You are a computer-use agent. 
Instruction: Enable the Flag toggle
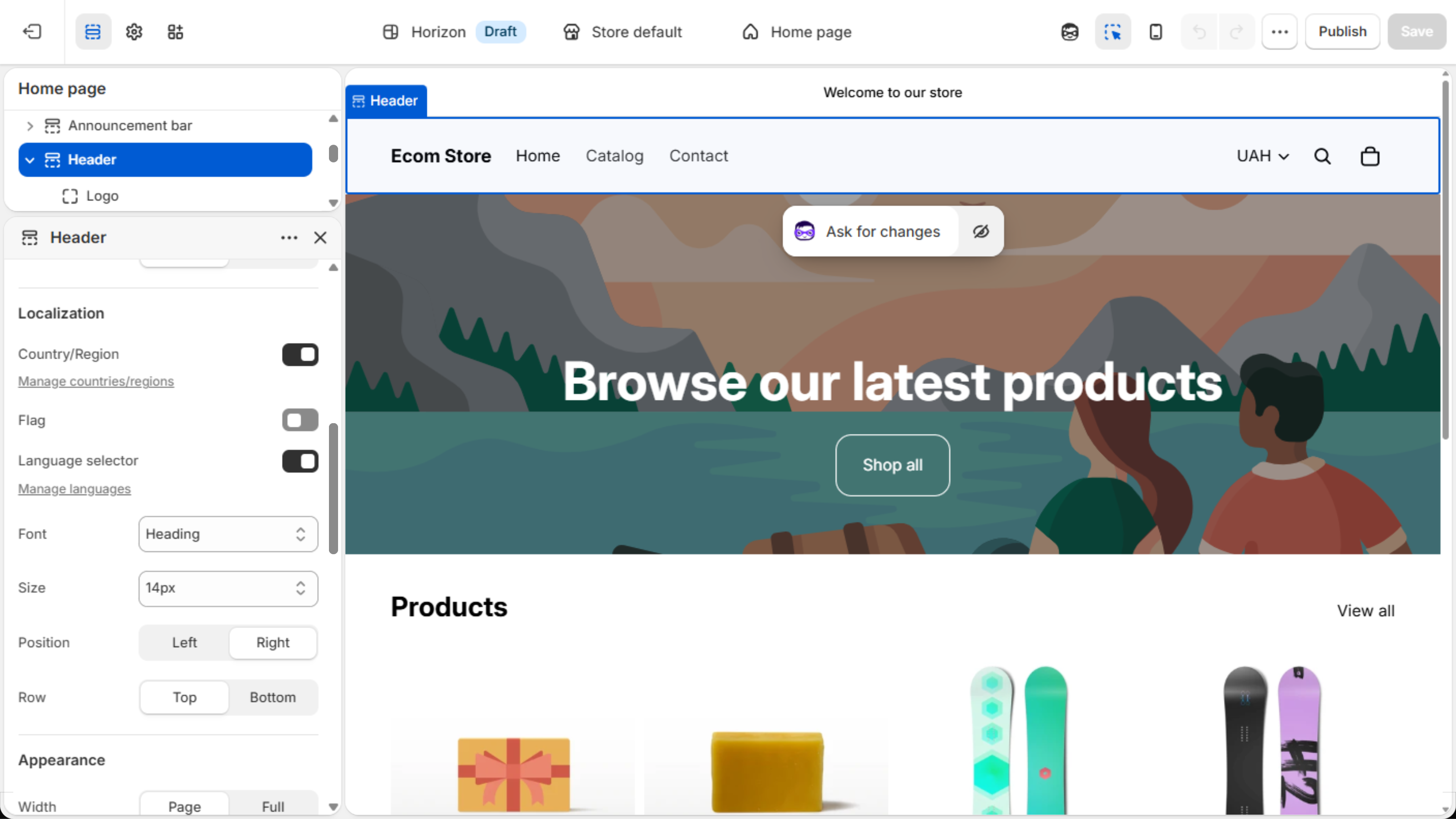(300, 420)
